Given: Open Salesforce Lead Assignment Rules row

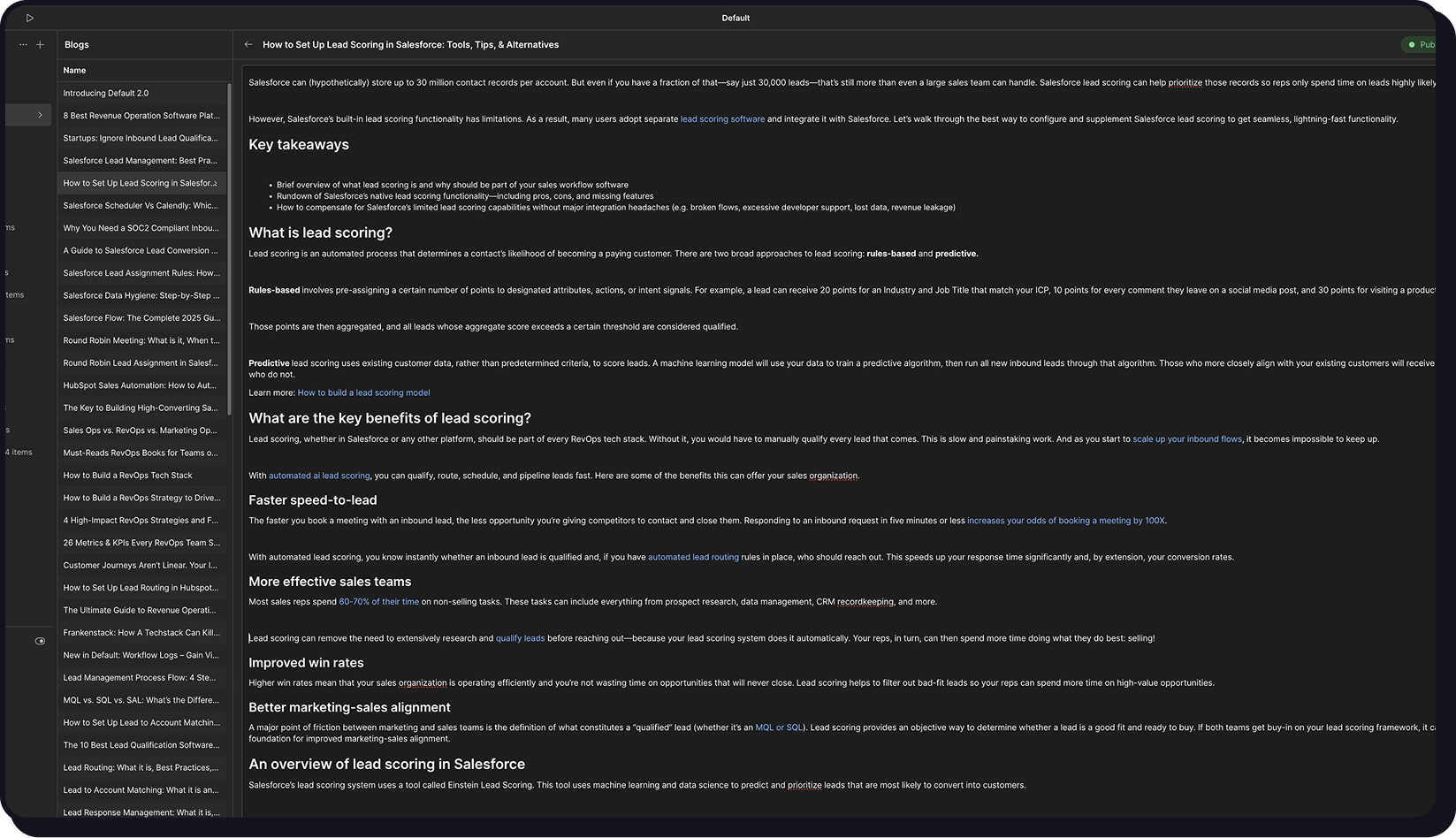Looking at the screenshot, I should (x=141, y=273).
